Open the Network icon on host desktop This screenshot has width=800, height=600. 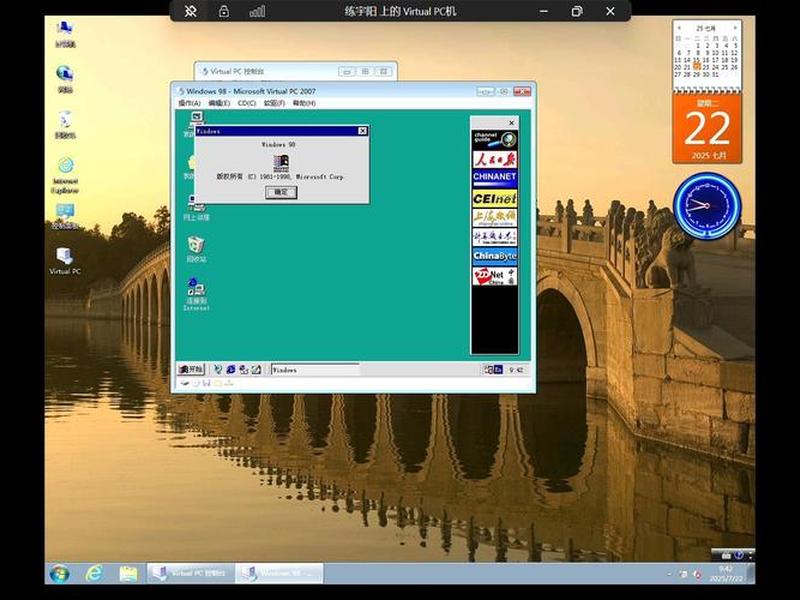[x=65, y=79]
